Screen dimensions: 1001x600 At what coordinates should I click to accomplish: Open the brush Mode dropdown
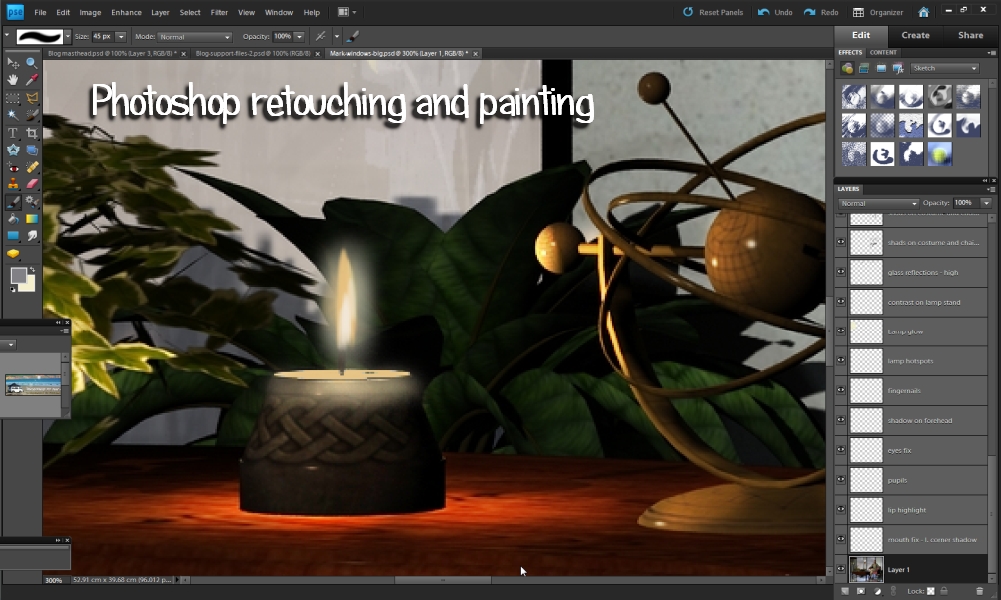point(195,37)
